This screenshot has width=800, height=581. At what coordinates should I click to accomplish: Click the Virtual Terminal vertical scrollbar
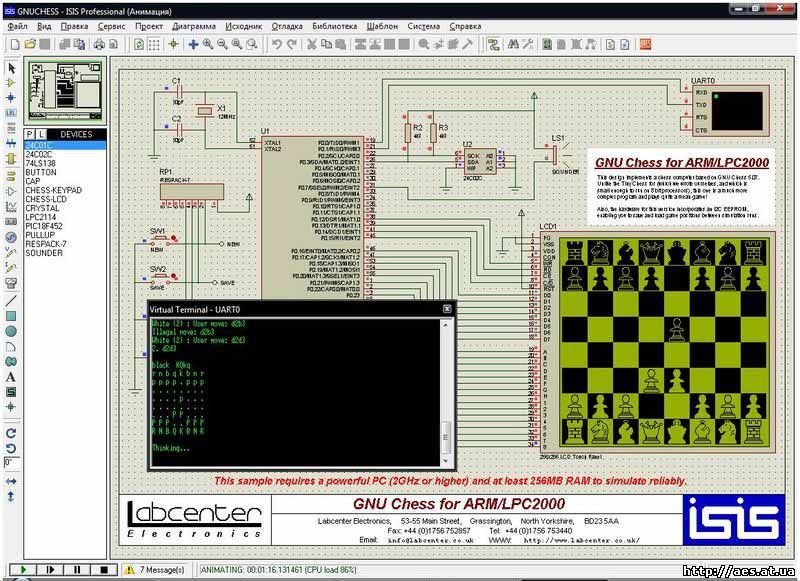445,392
